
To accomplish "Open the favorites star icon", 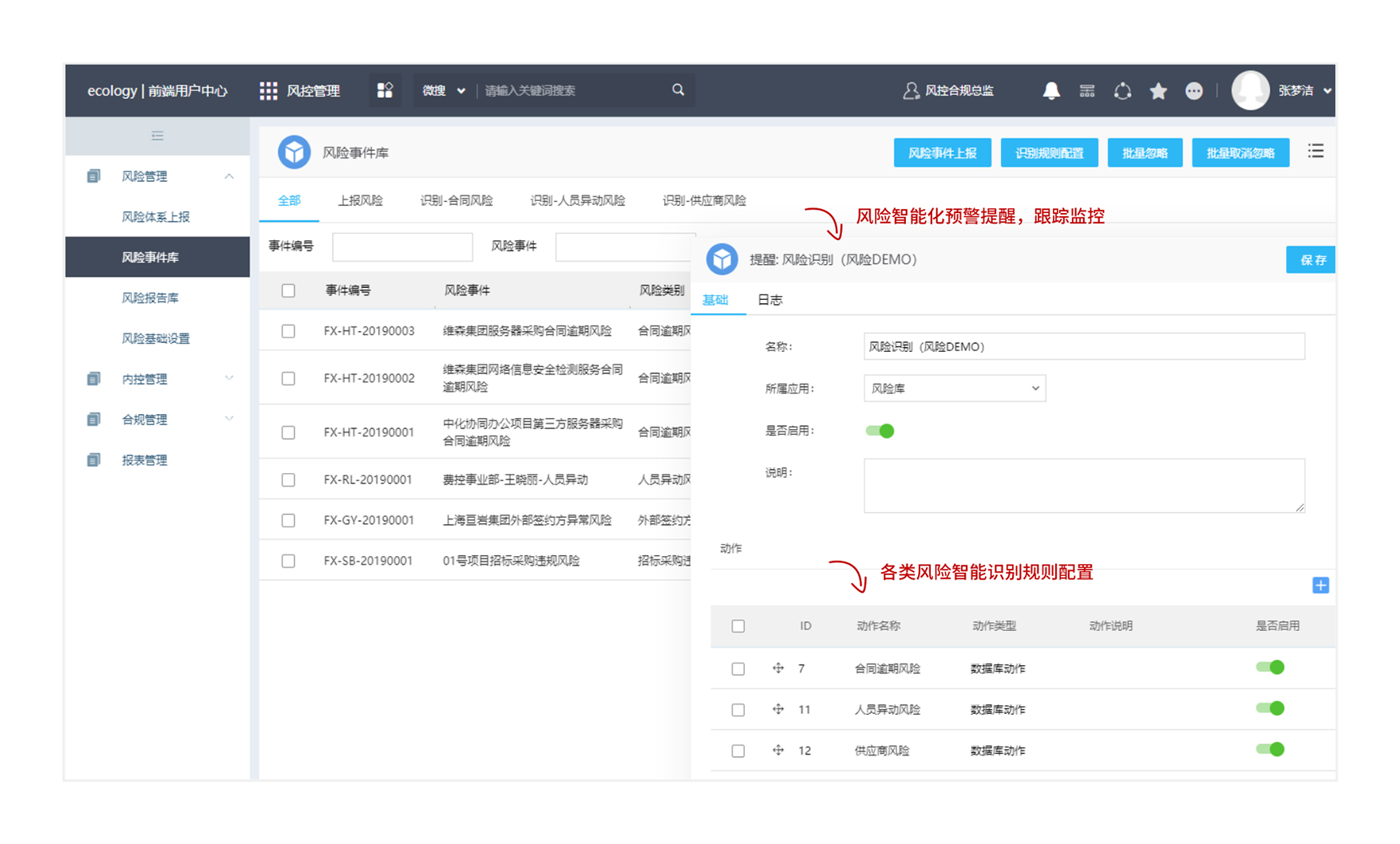I will [x=1158, y=91].
